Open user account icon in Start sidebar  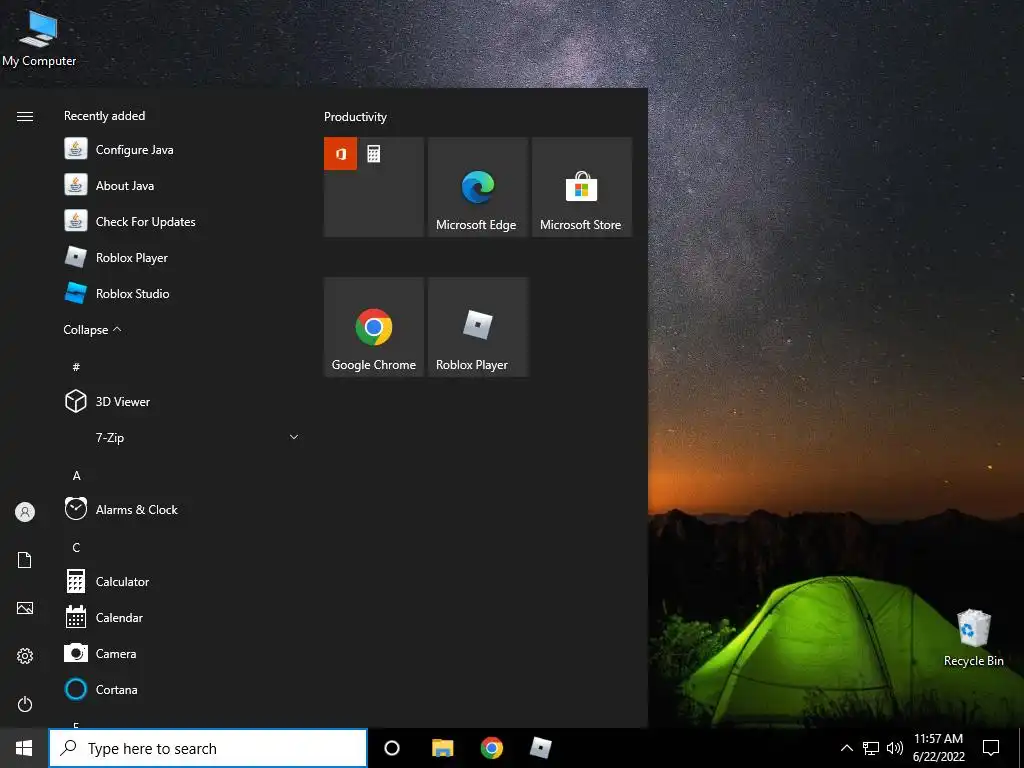point(25,512)
